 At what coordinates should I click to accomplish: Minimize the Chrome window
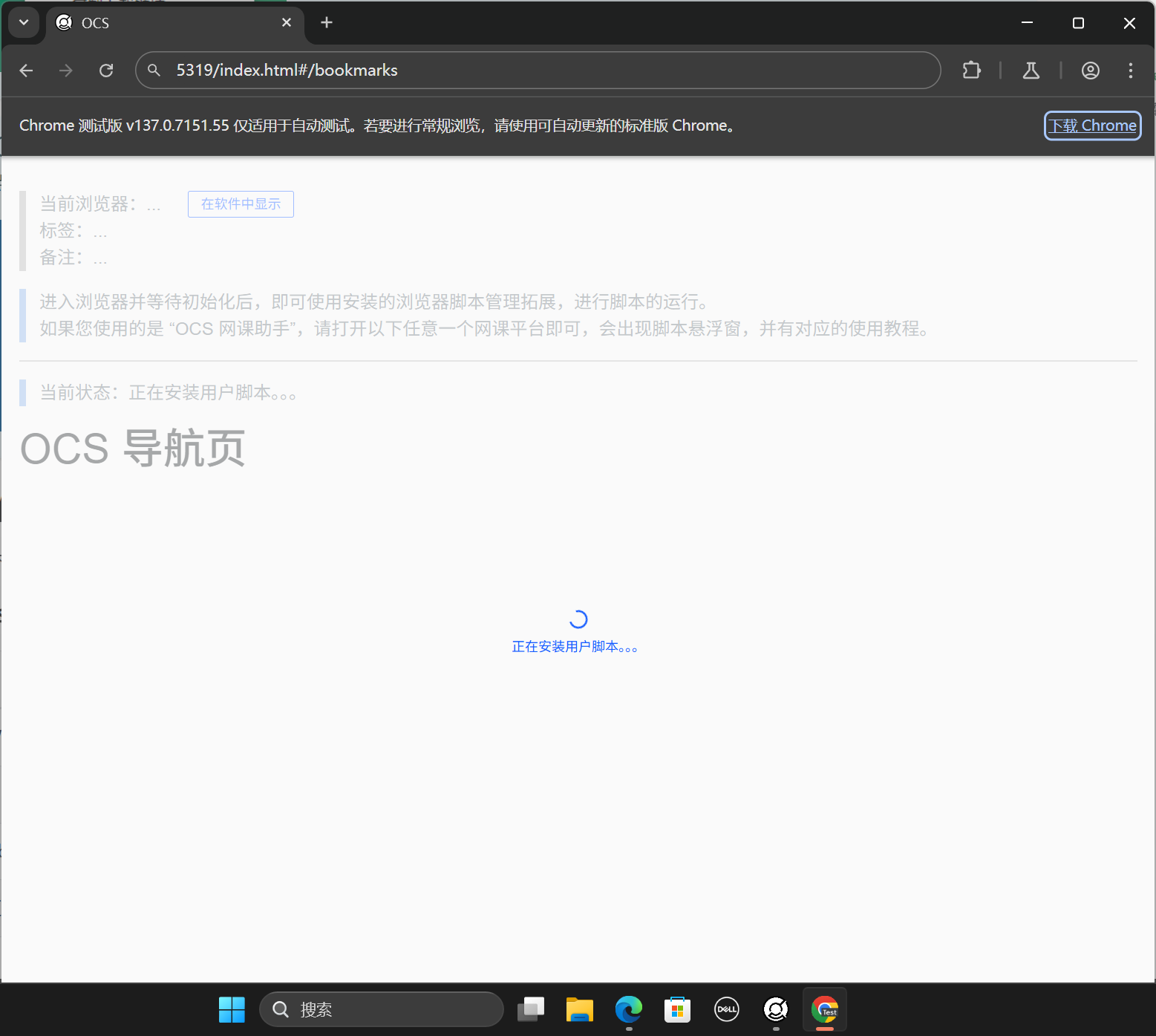click(x=1027, y=23)
